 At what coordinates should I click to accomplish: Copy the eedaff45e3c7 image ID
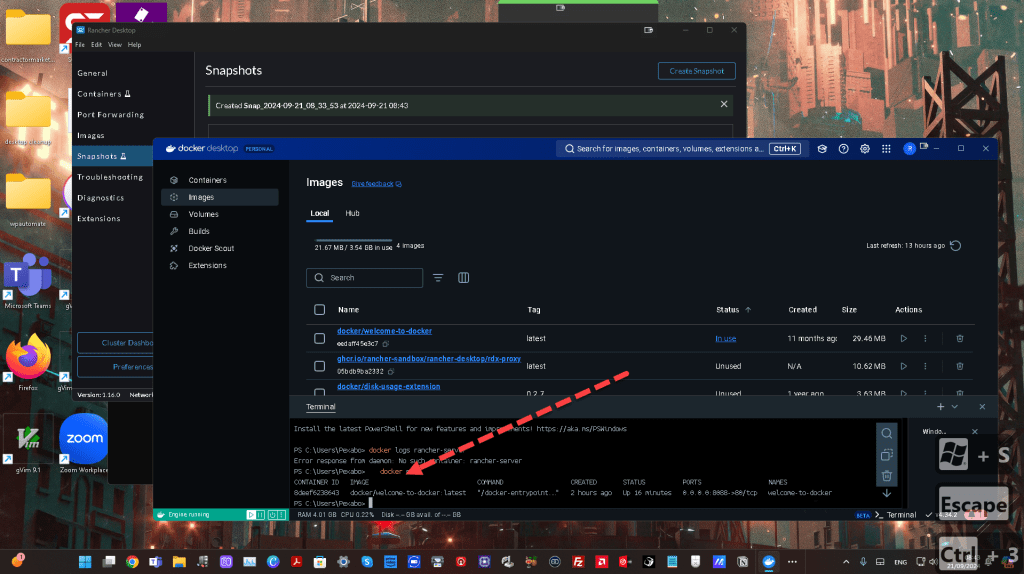coord(386,343)
